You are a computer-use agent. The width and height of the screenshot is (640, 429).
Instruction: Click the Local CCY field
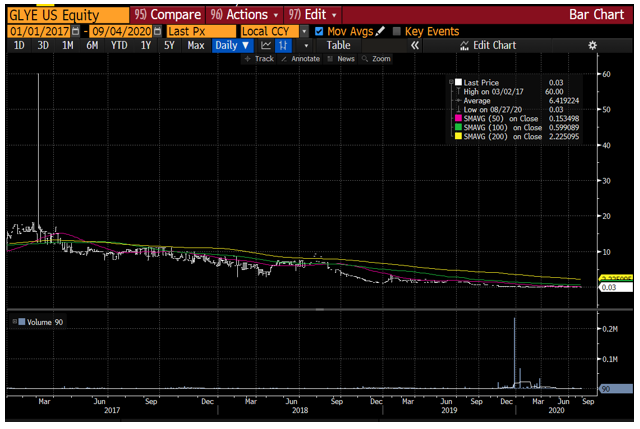tap(270, 31)
